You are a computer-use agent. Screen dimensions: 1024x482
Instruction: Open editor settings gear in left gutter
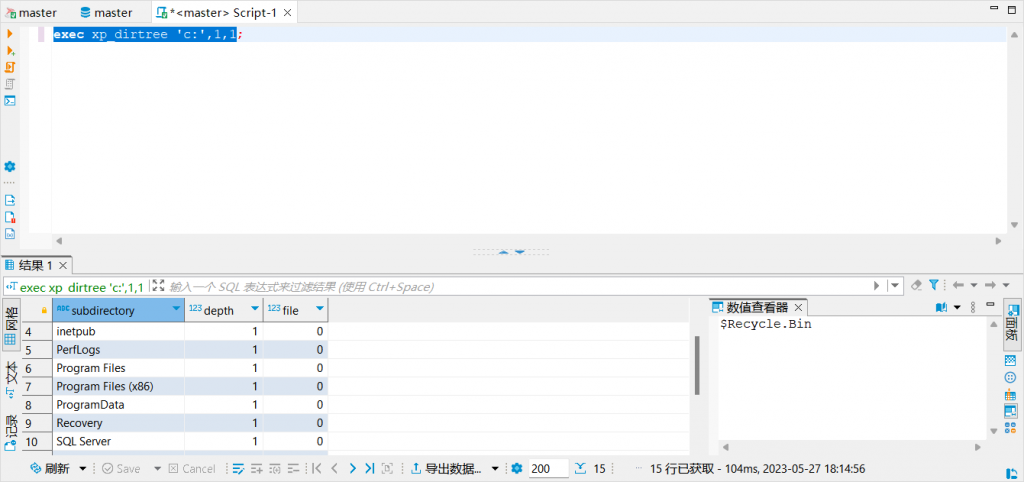10,166
